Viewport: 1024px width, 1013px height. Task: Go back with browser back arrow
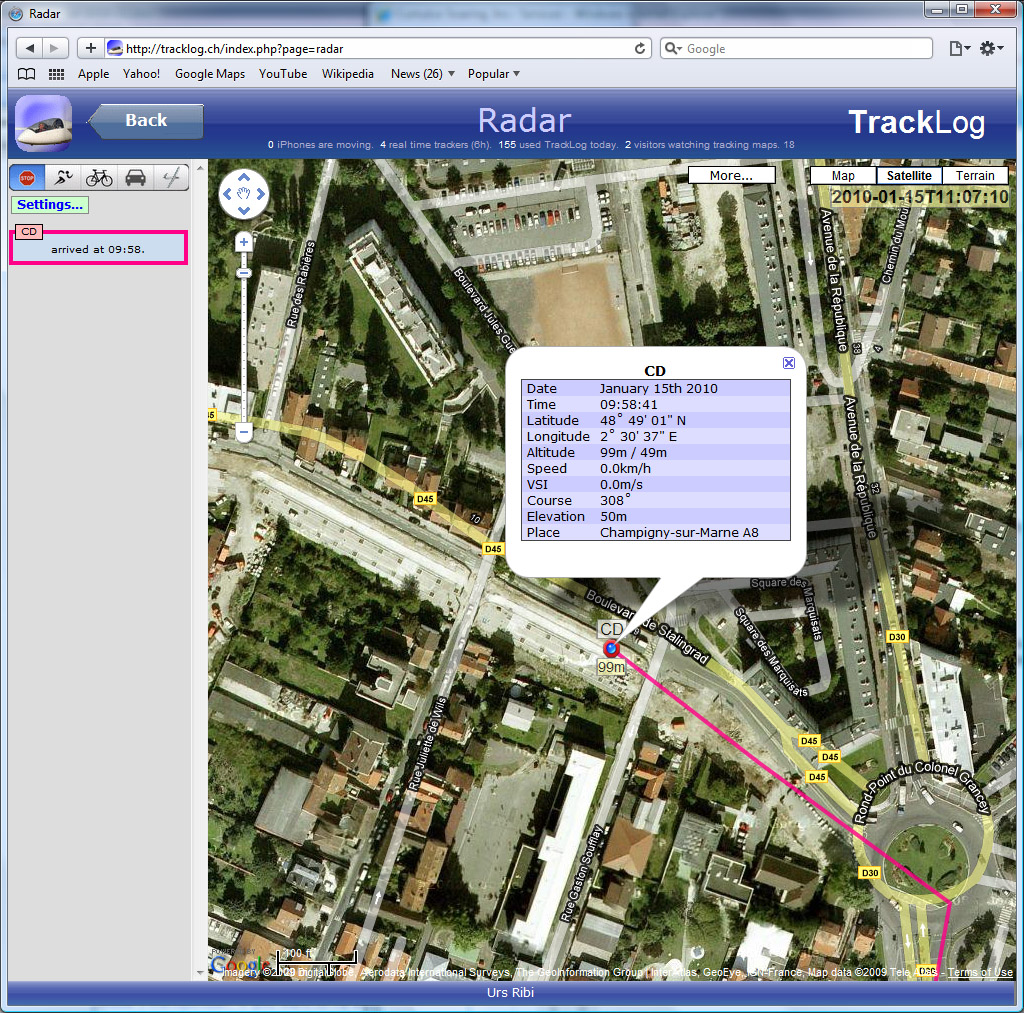pyautogui.click(x=29, y=48)
